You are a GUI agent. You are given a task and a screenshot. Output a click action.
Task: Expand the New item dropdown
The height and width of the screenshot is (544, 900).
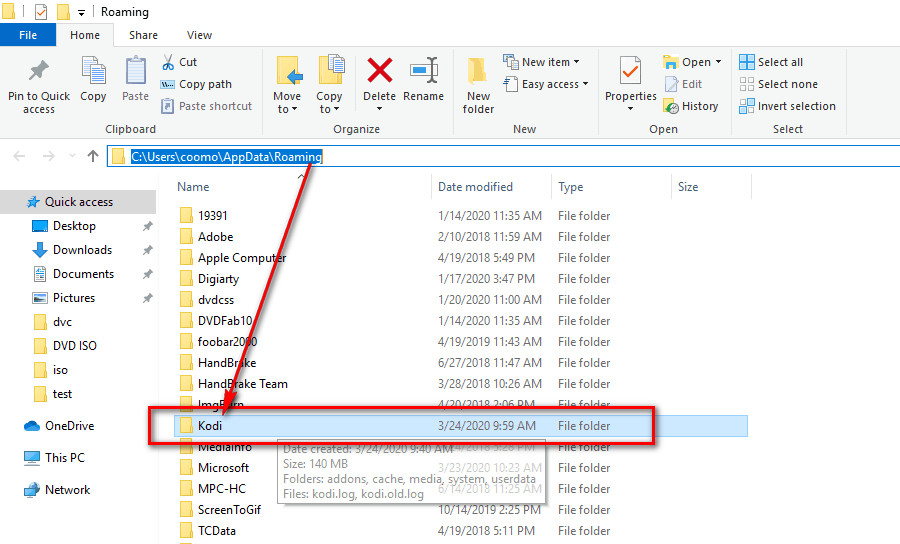(545, 62)
